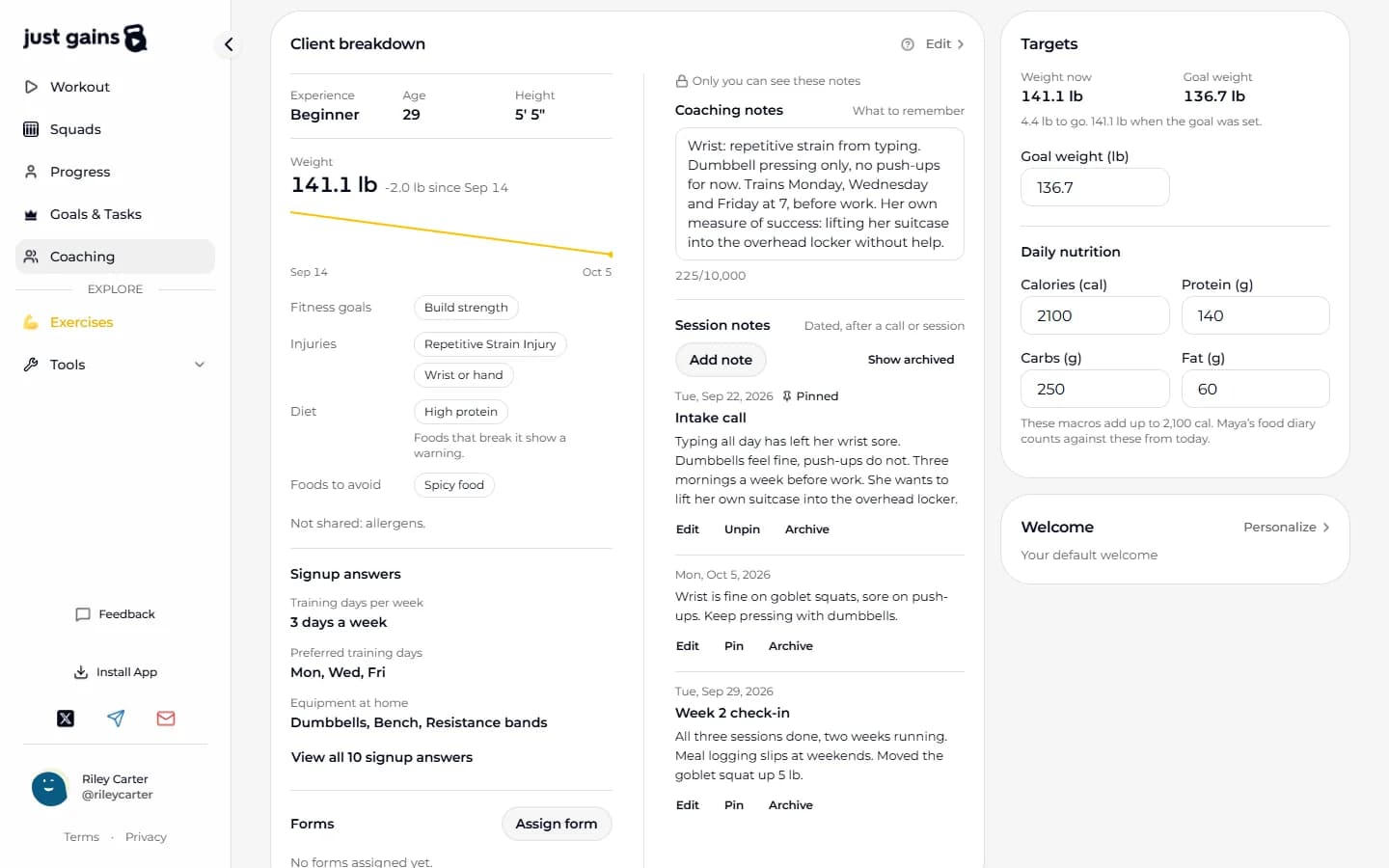The height and width of the screenshot is (868, 1389).
Task: Click the High protein diet tag
Action: 461,412
